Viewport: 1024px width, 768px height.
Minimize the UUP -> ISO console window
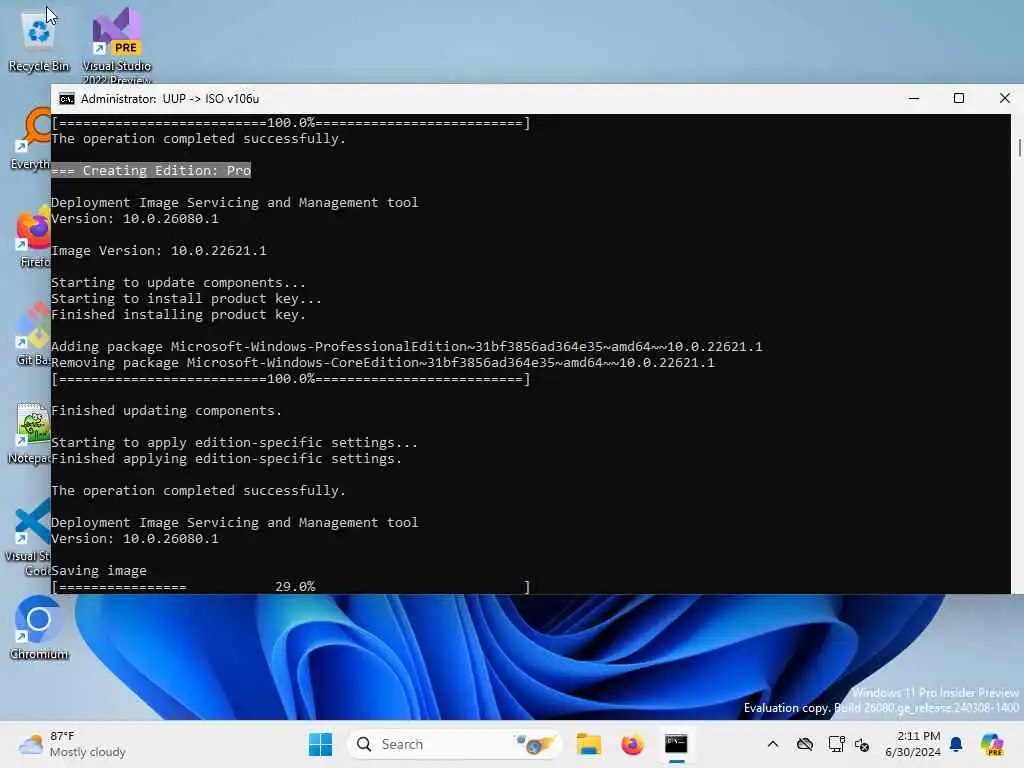point(914,99)
